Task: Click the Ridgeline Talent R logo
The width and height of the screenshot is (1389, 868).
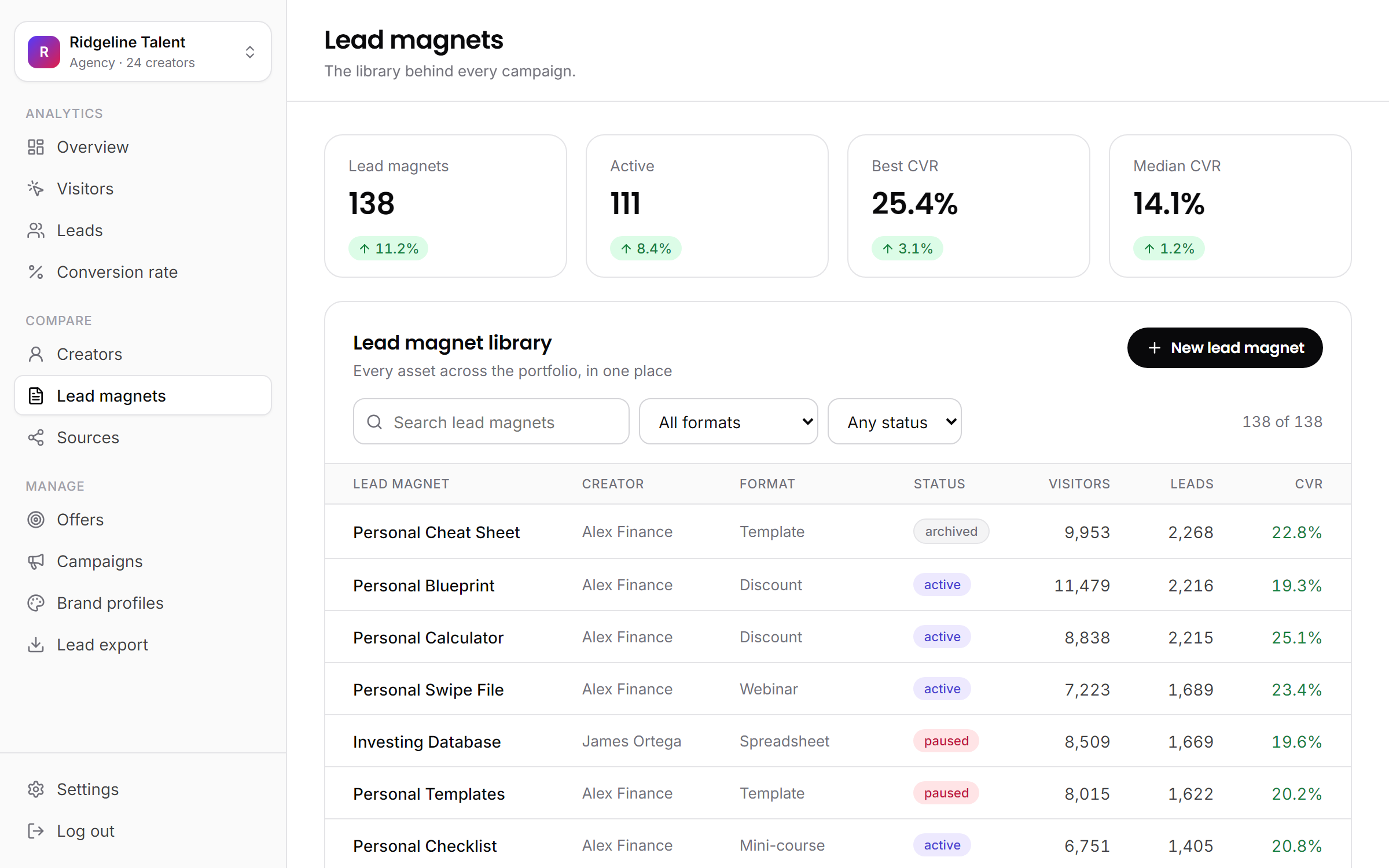Action: pyautogui.click(x=44, y=52)
